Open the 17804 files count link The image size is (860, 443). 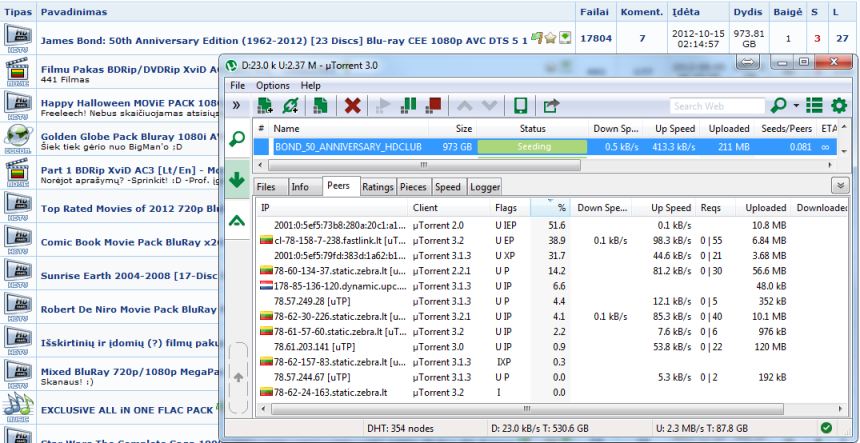coord(596,38)
